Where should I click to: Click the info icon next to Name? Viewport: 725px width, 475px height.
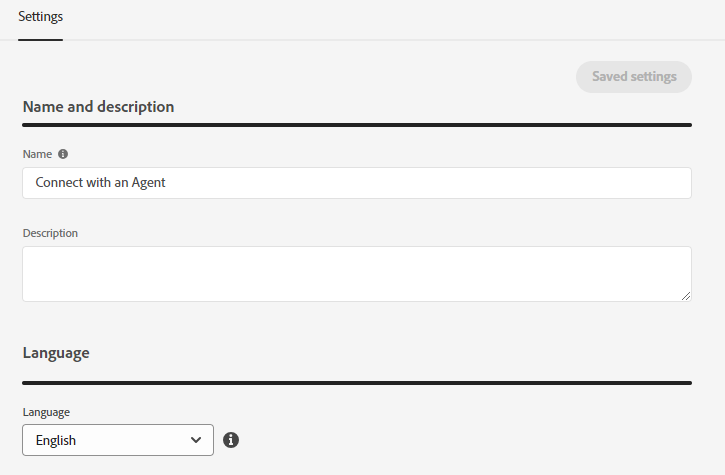[x=63, y=154]
